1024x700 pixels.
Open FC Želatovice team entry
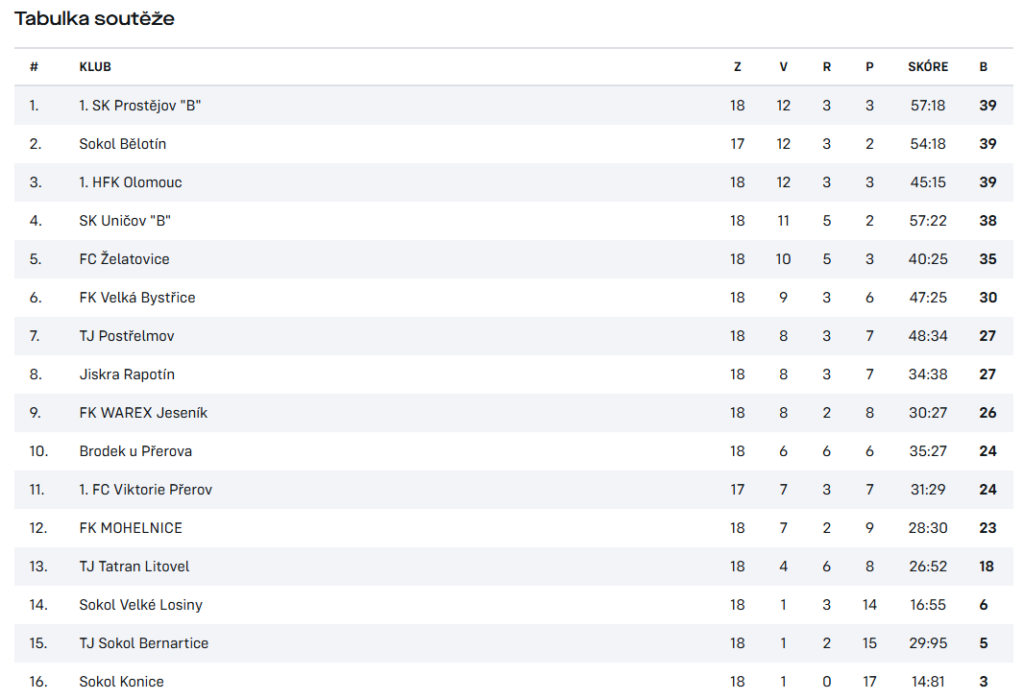click(124, 259)
